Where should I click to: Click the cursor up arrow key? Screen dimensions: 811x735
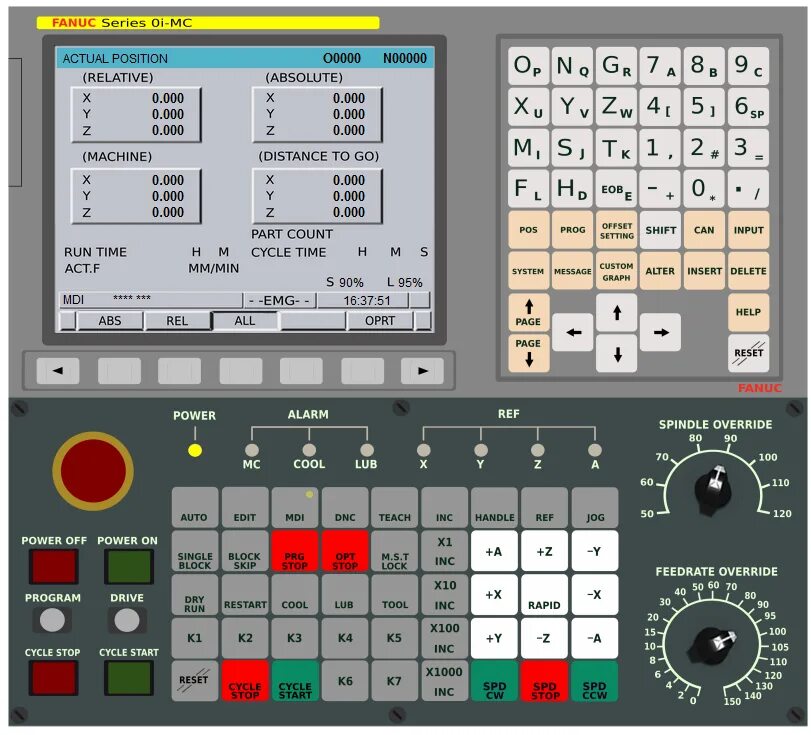(x=617, y=312)
